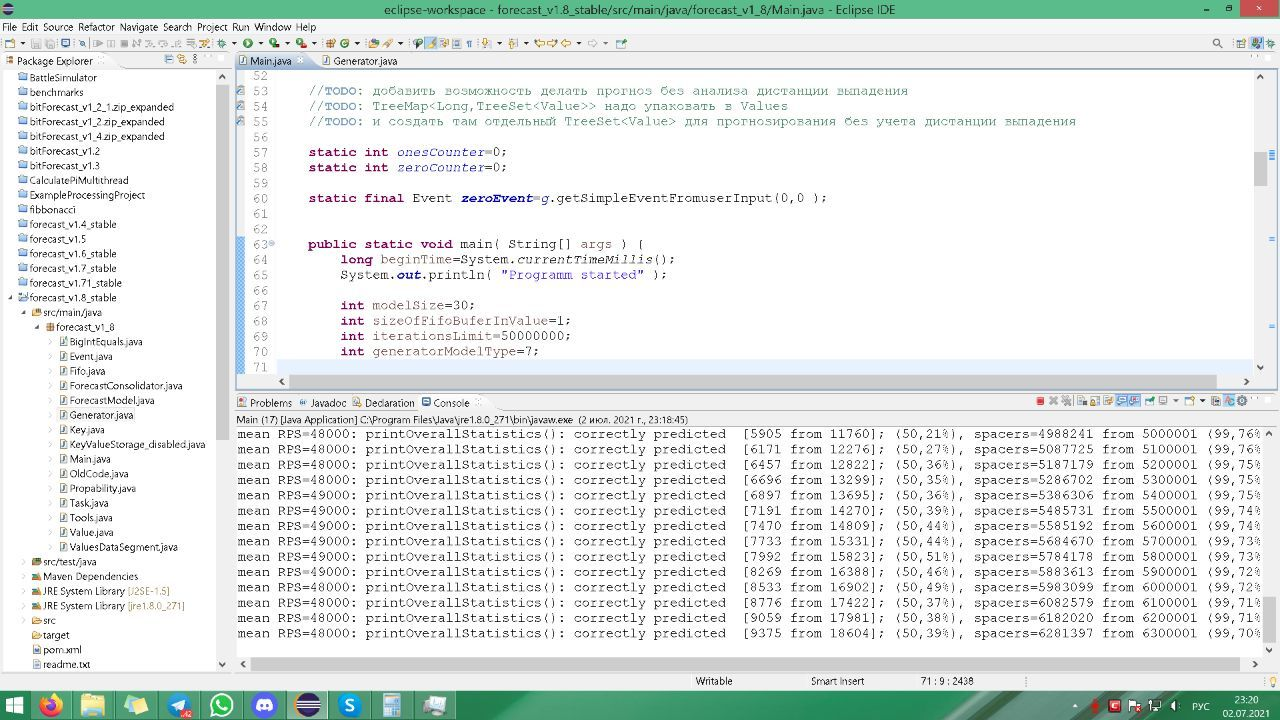Open Telegram from the Windows taskbar
Screen dimensions: 1280x720
coord(179,705)
